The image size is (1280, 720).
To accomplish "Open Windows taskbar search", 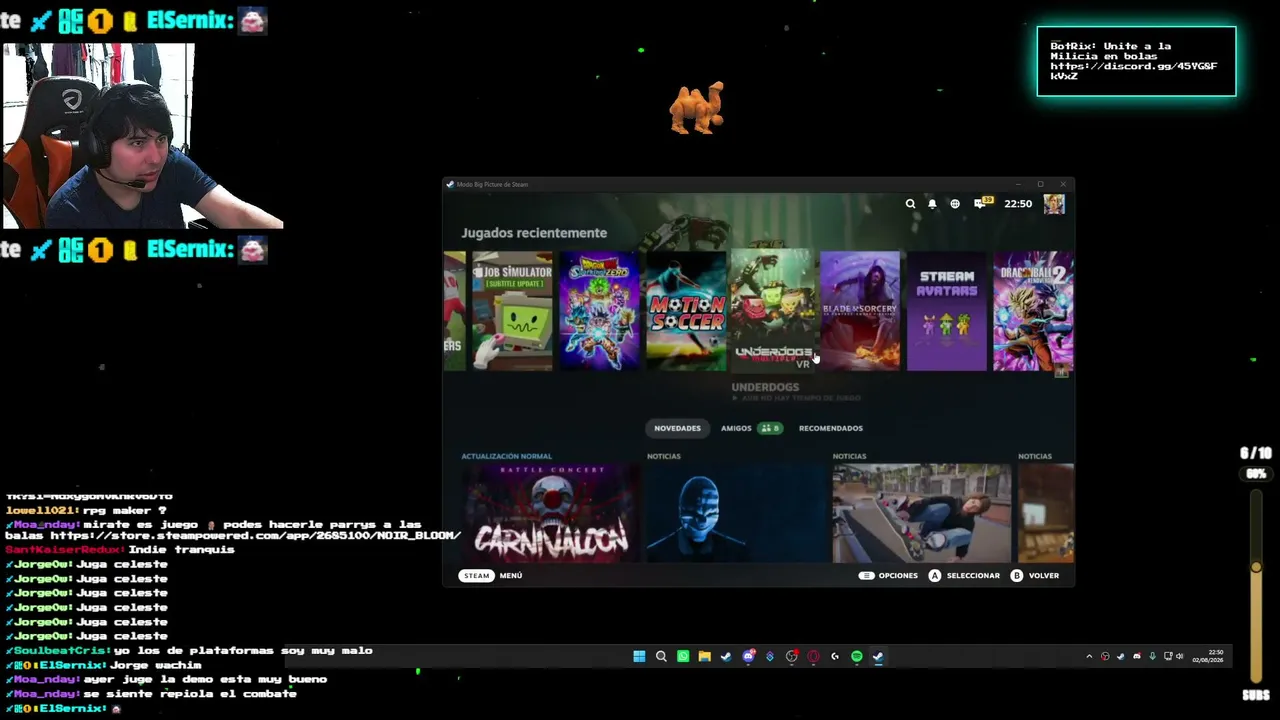I will coord(661,656).
